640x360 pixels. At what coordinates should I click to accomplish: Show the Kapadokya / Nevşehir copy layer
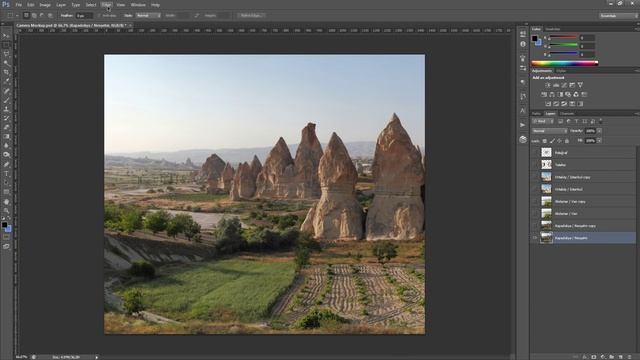(x=535, y=225)
